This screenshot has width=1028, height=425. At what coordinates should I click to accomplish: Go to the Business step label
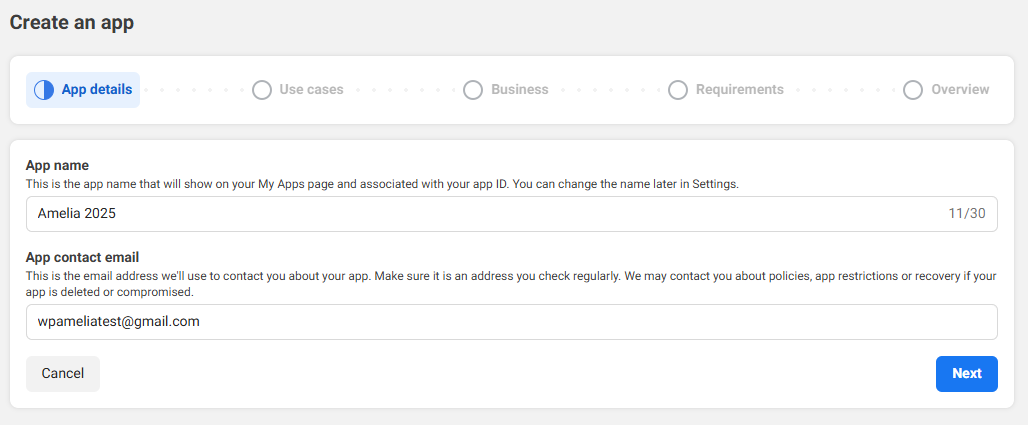coord(520,90)
